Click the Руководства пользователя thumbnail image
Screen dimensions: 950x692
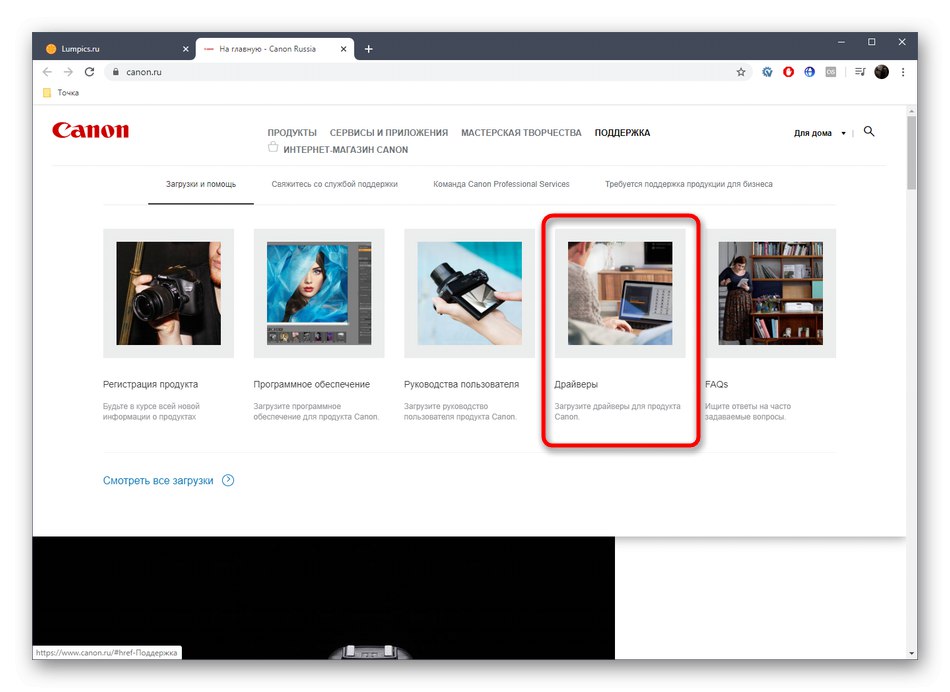pyautogui.click(x=470, y=293)
